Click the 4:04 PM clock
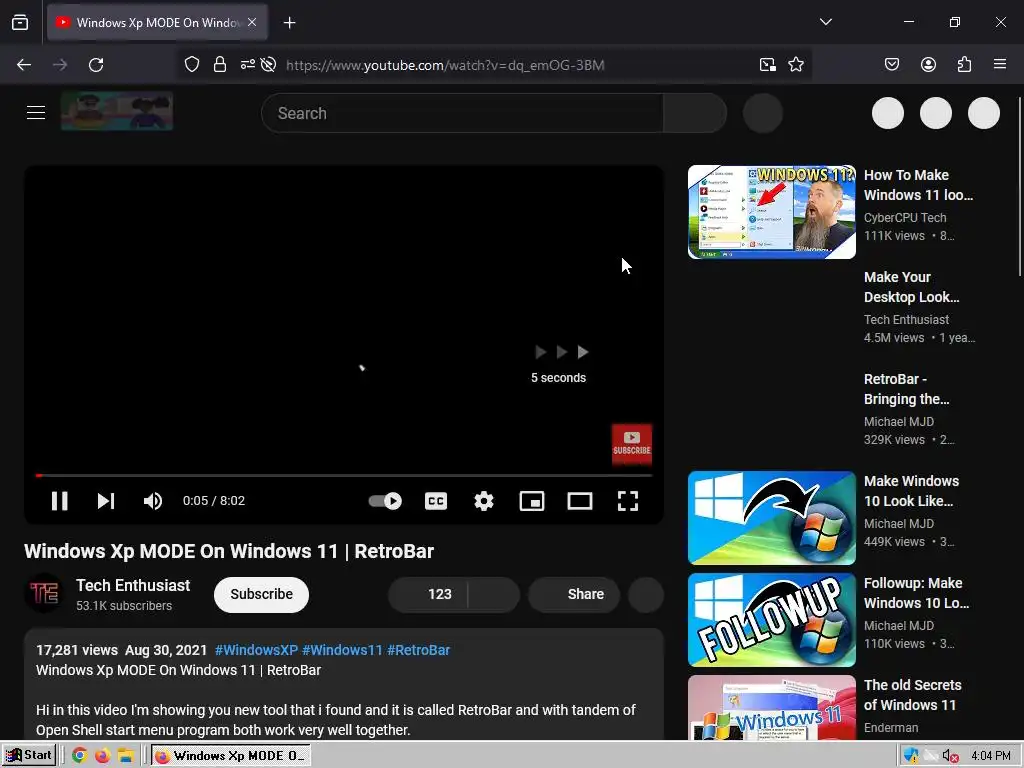Screen dimensions: 1024x768 tap(991, 756)
